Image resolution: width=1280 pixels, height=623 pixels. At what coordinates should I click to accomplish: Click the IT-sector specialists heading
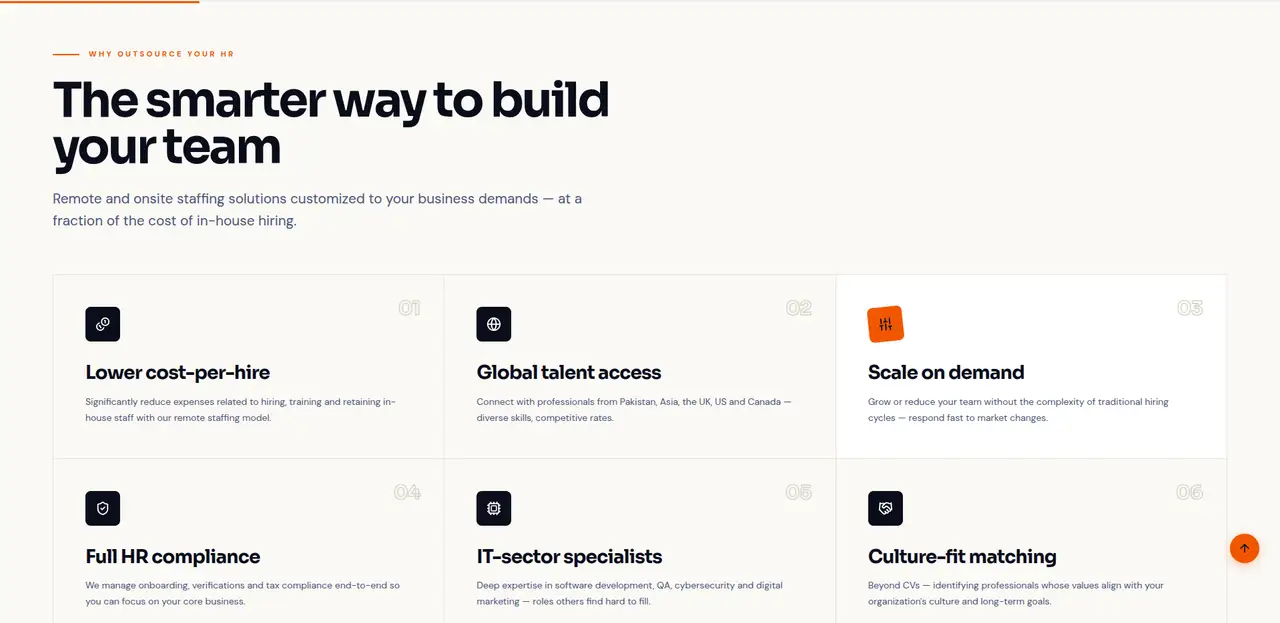(569, 556)
